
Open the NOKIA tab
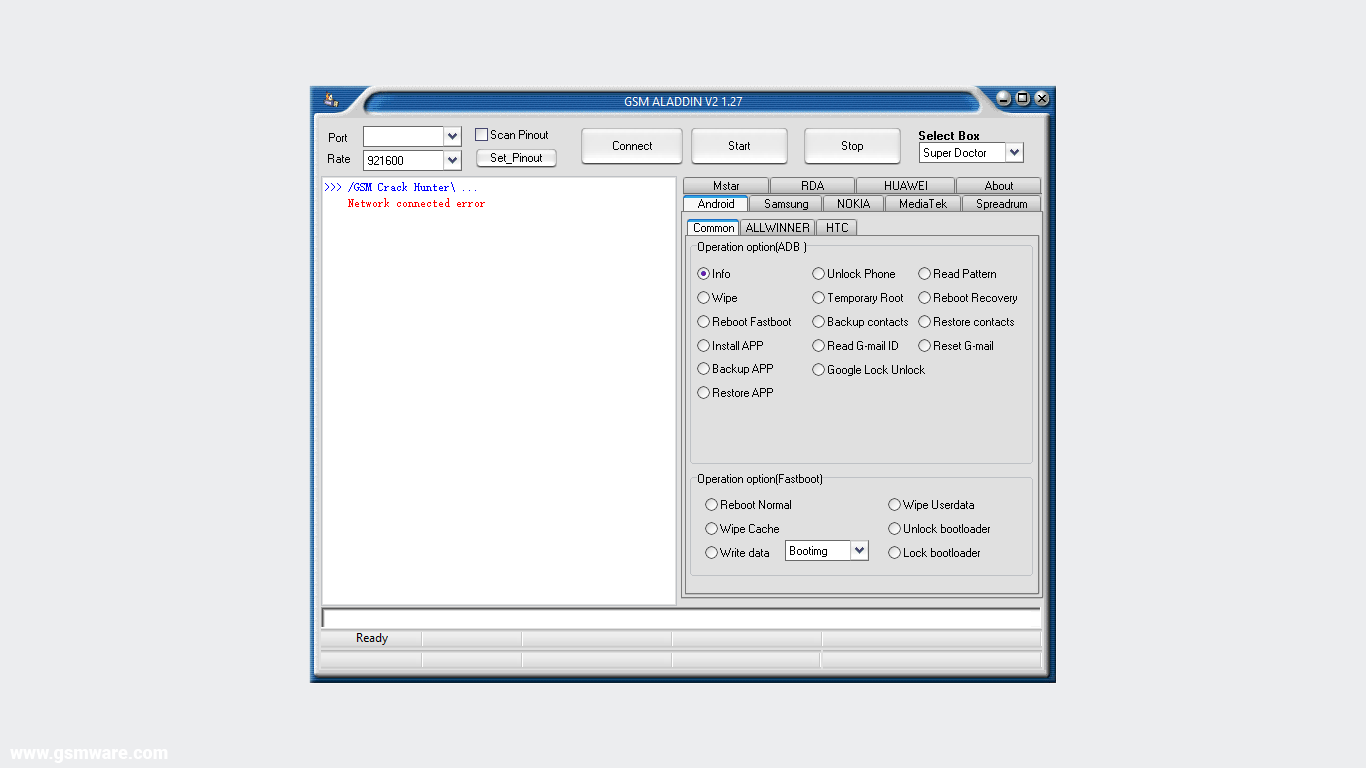point(854,203)
